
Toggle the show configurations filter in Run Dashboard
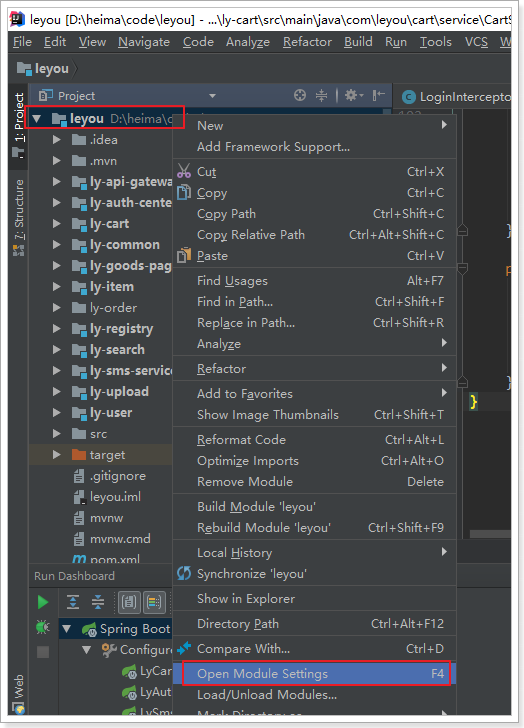click(x=154, y=602)
